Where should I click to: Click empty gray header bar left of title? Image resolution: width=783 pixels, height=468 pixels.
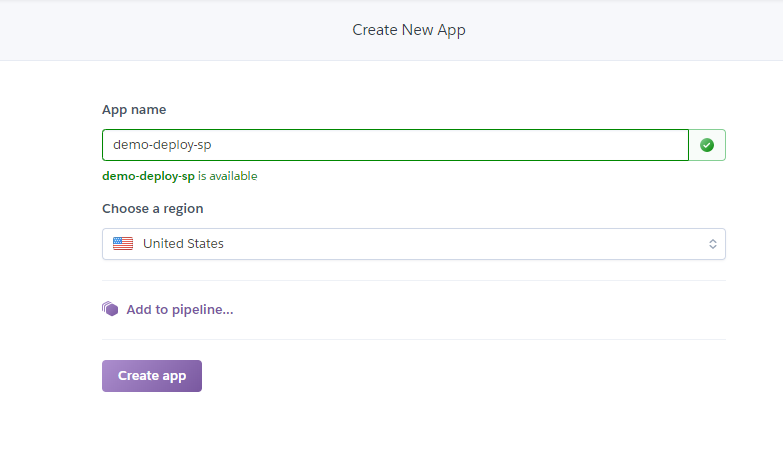coord(150,30)
